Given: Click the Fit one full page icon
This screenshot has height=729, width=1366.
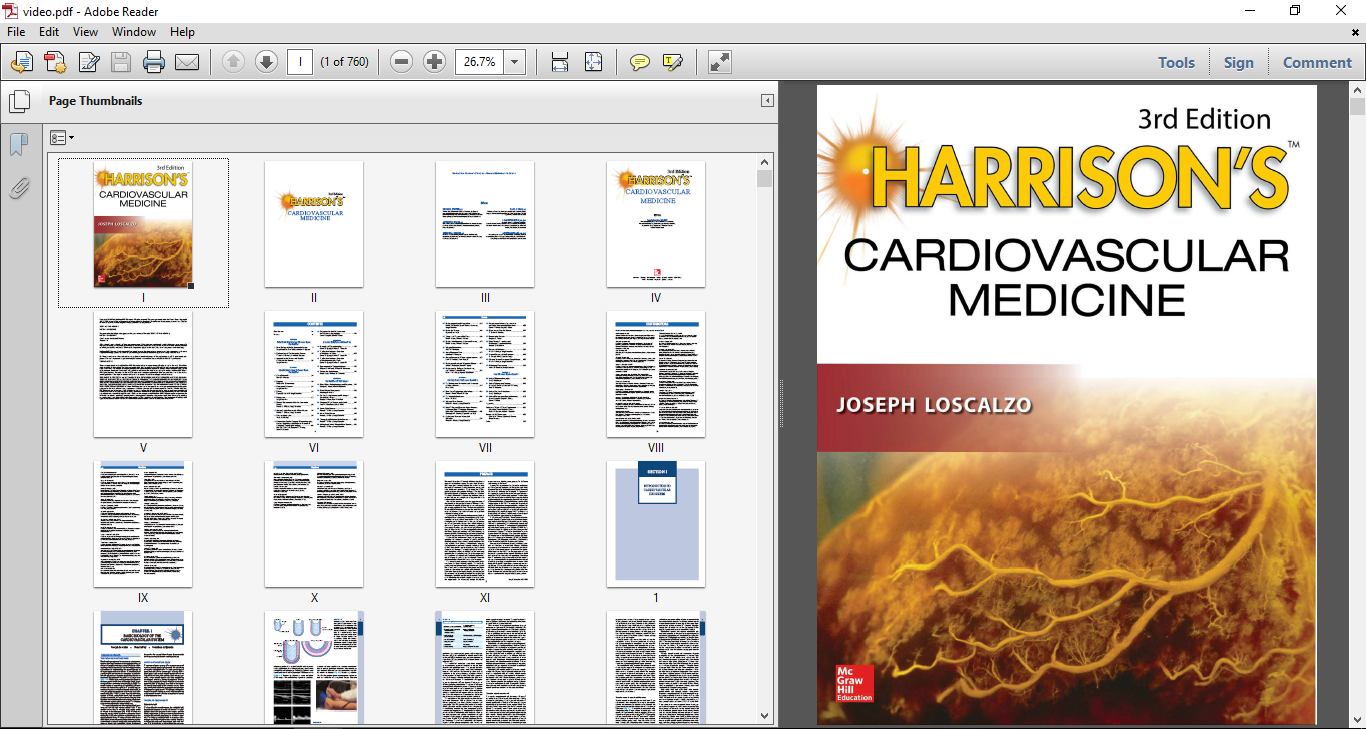Looking at the screenshot, I should coord(593,62).
